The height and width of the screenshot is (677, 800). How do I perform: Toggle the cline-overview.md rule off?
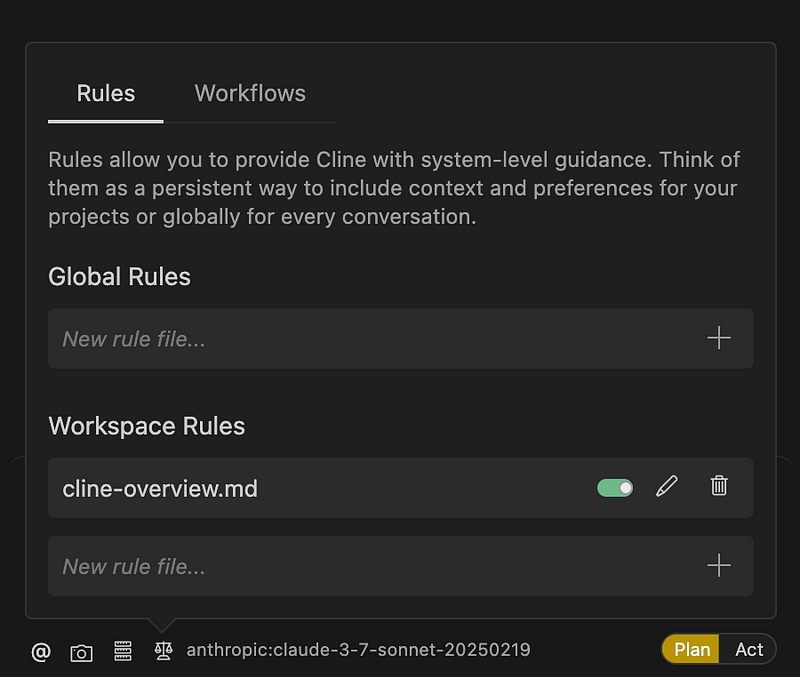point(615,488)
